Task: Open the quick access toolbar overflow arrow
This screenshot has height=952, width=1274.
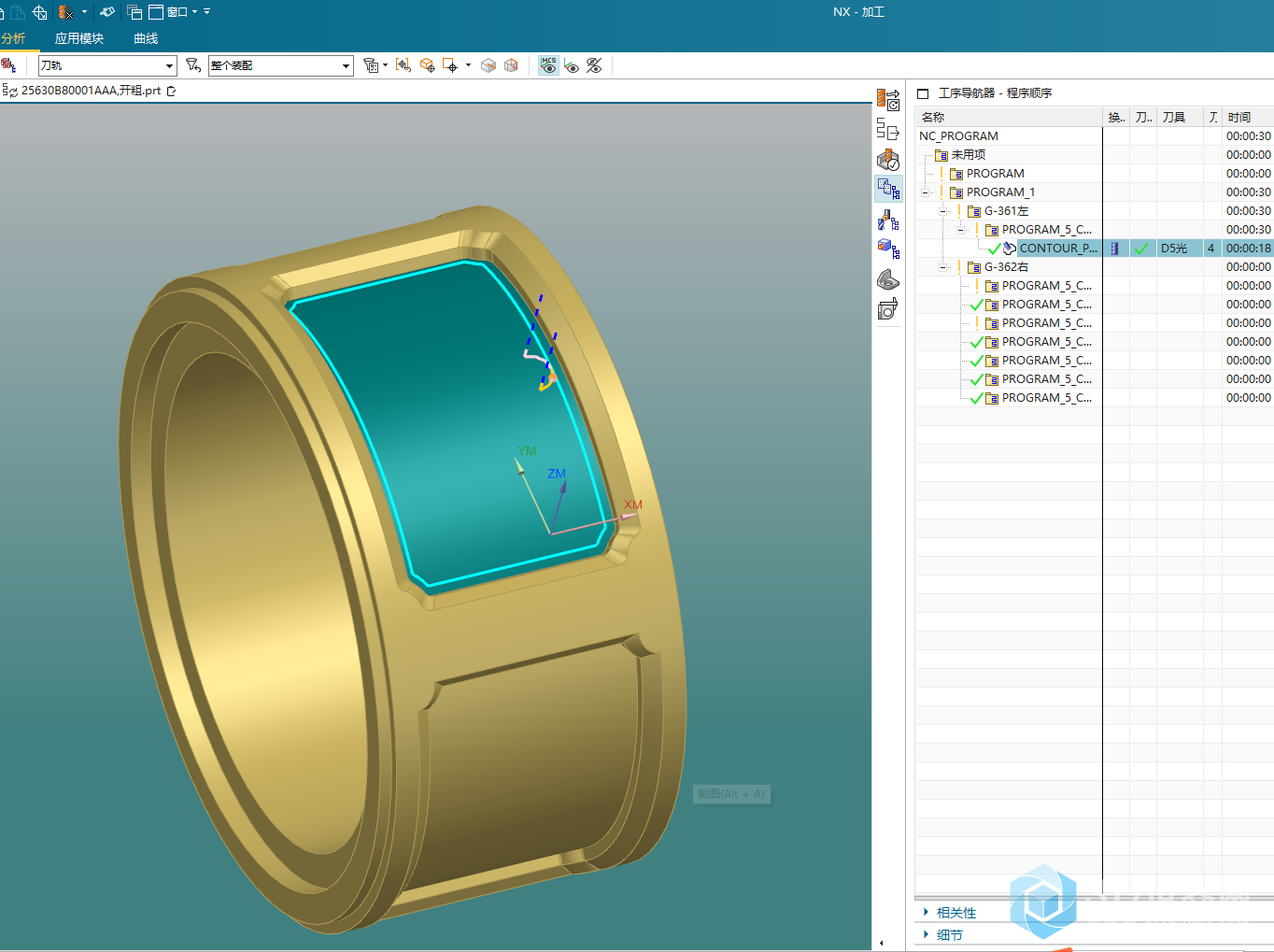Action: click(206, 12)
